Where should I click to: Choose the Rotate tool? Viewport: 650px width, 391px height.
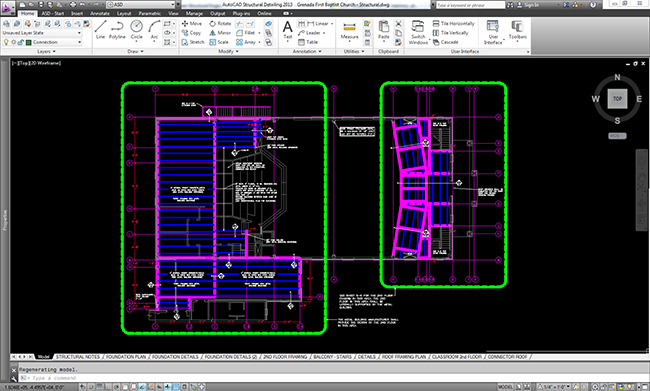(x=220, y=24)
